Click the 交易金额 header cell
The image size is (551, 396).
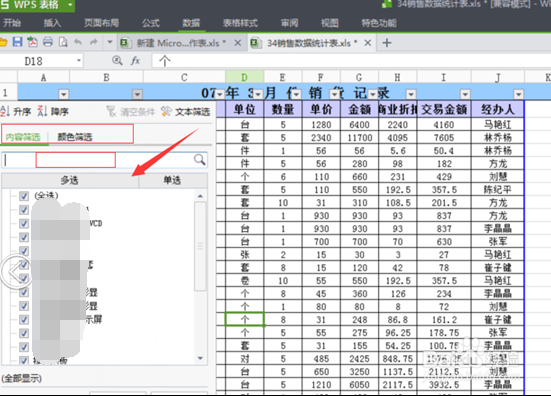pos(444,110)
